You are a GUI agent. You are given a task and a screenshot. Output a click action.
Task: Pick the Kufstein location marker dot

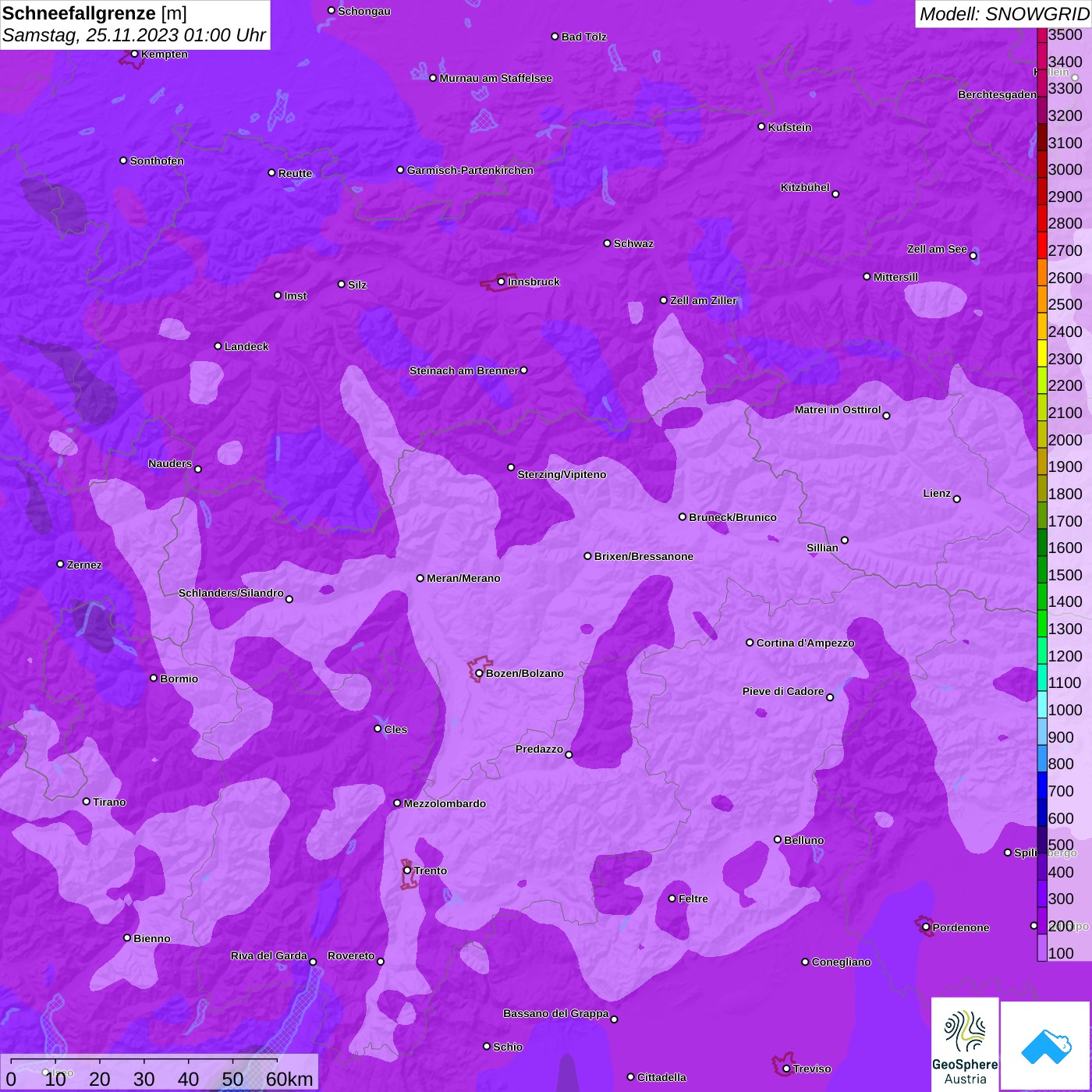point(761,126)
